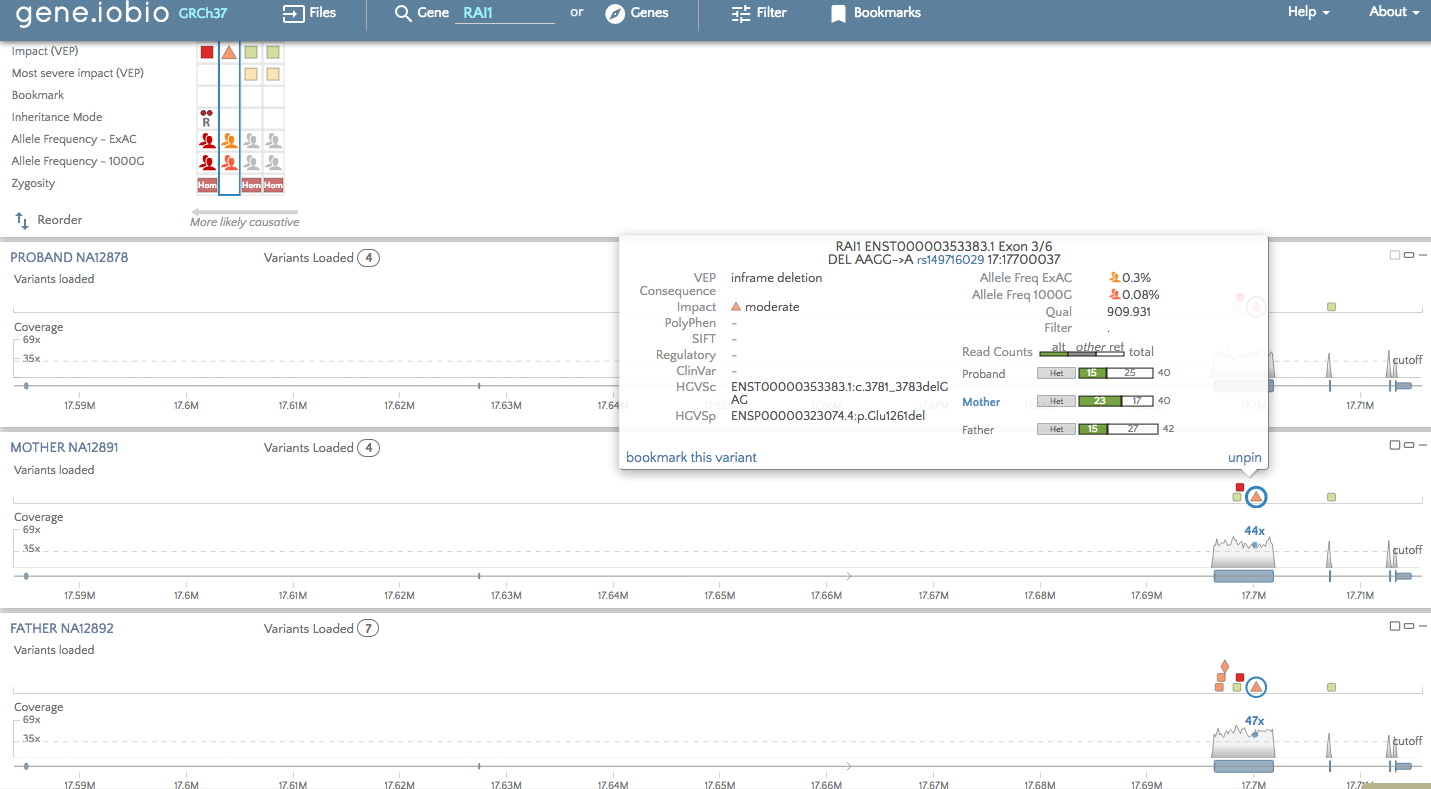The image size is (1431, 789).
Task: Click the inheritance mode recessive icon
Action: point(206,118)
